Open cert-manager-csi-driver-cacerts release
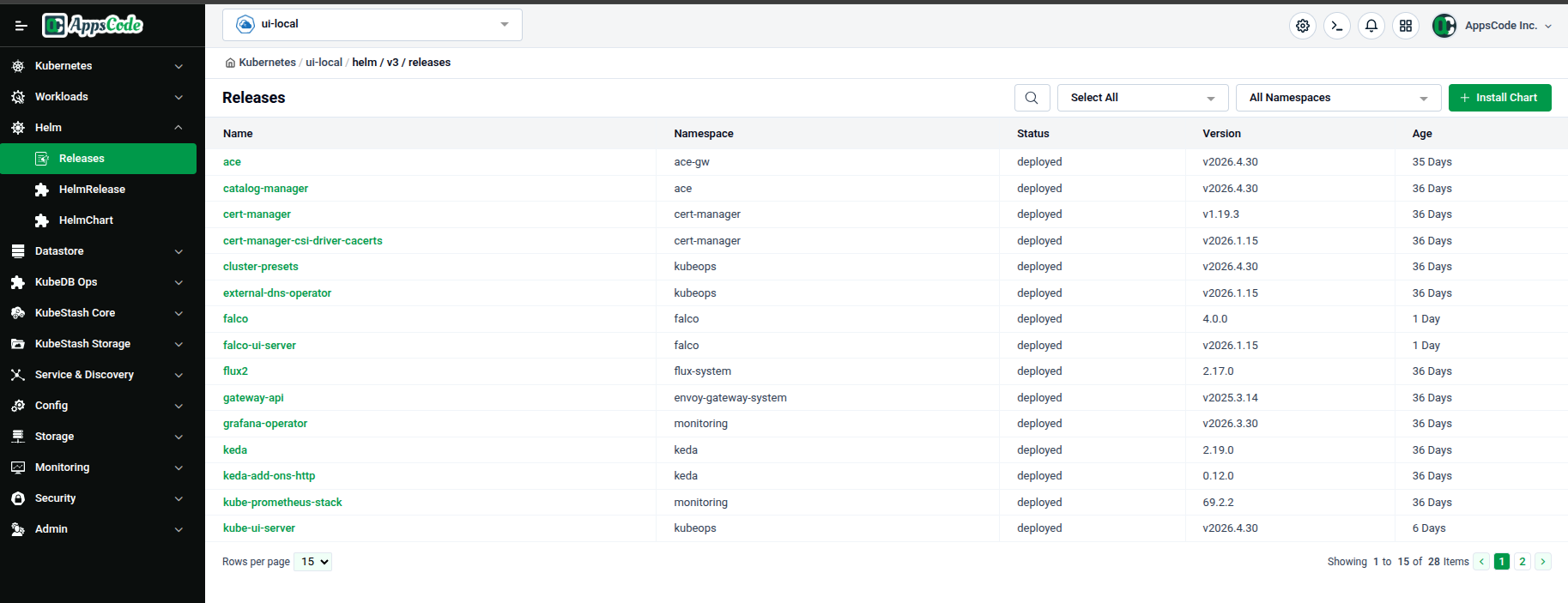Screen dimensions: 1568x603 [303, 241]
